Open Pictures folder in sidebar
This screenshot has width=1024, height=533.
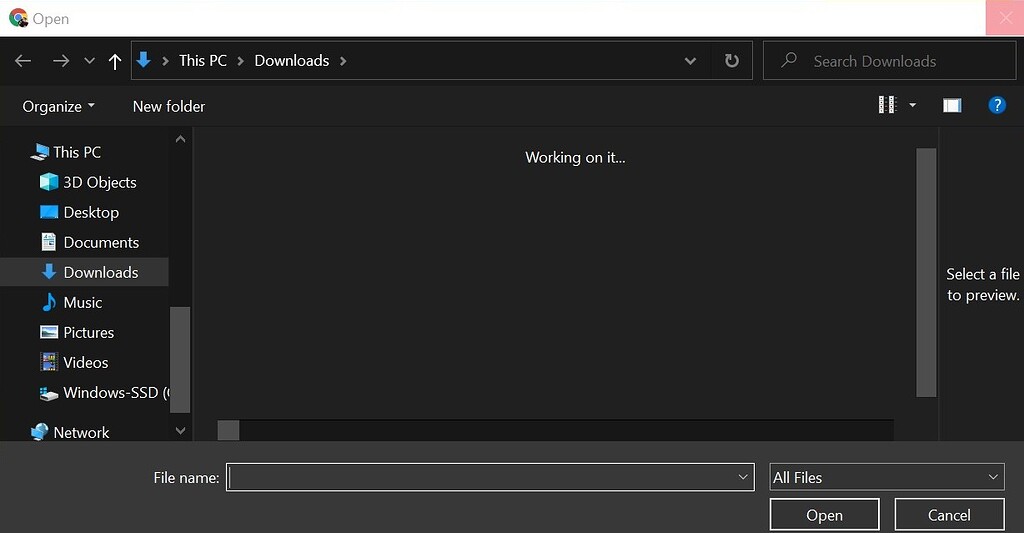(x=89, y=332)
